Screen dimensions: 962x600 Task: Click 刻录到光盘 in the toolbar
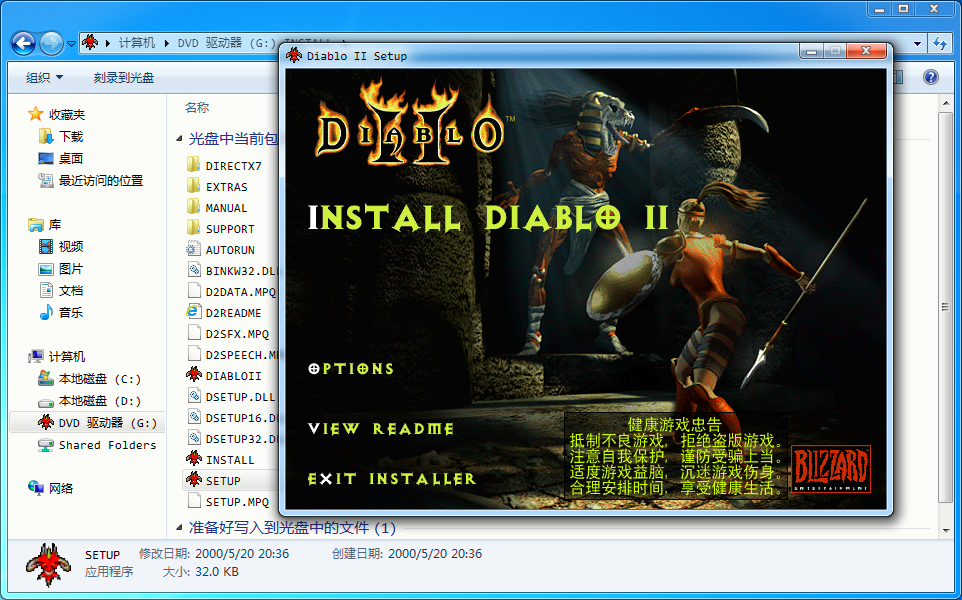pos(124,77)
